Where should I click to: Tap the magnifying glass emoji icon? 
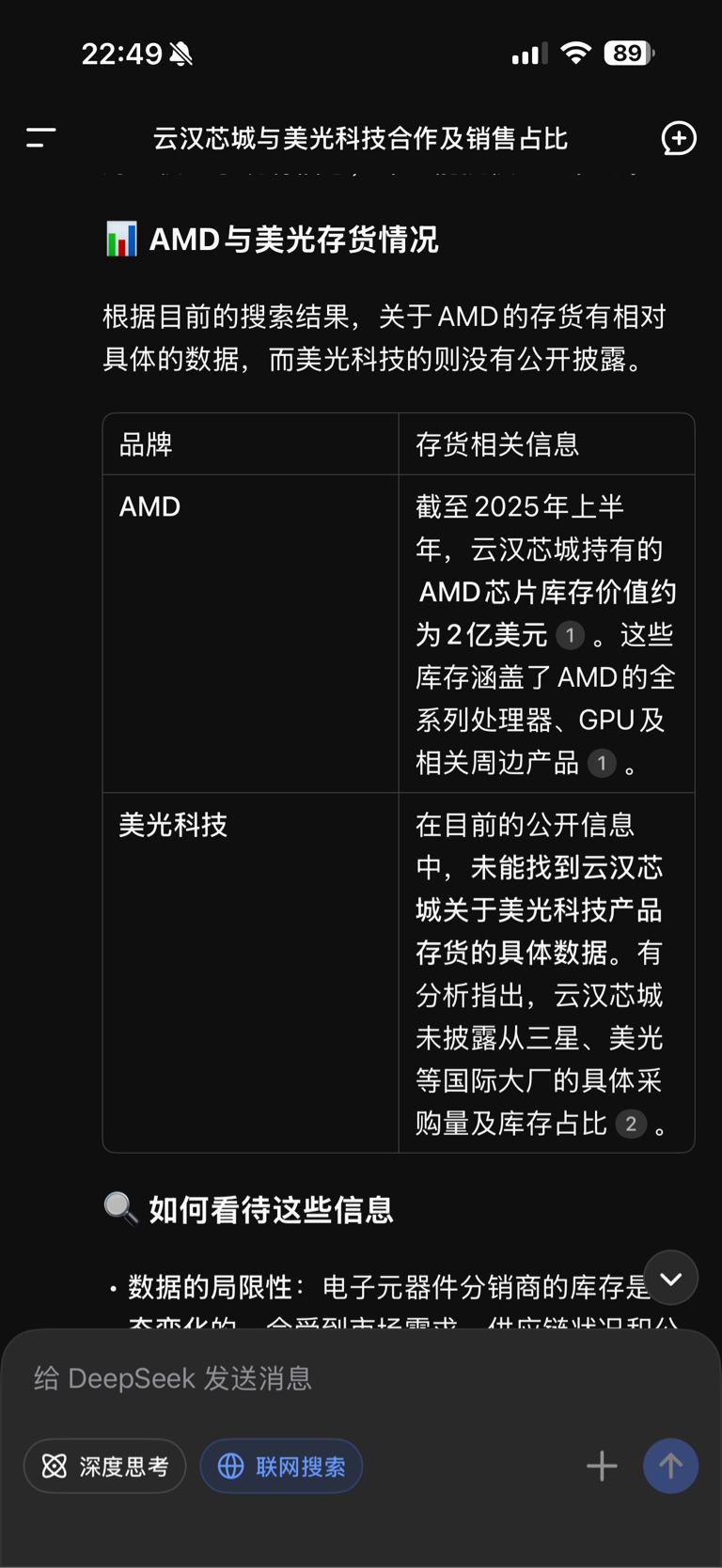coord(120,1208)
